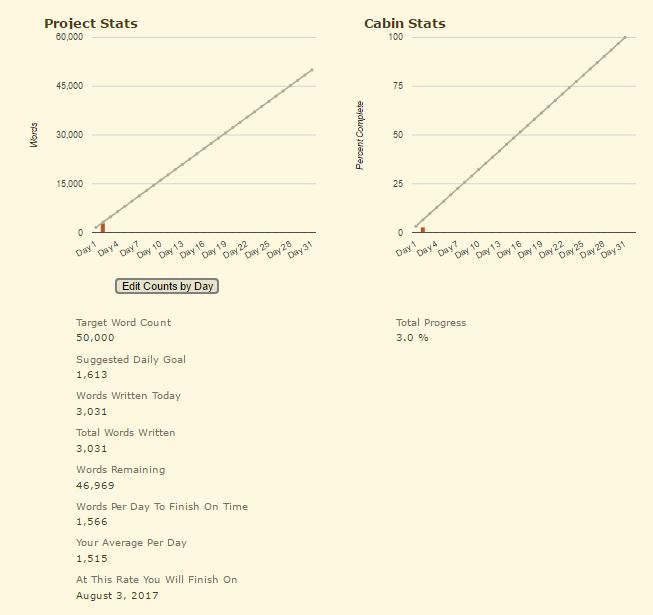Screen dimensions: 653x615
Task: Click the Words Per Day To Finish value 1,566
Action: 92,522
